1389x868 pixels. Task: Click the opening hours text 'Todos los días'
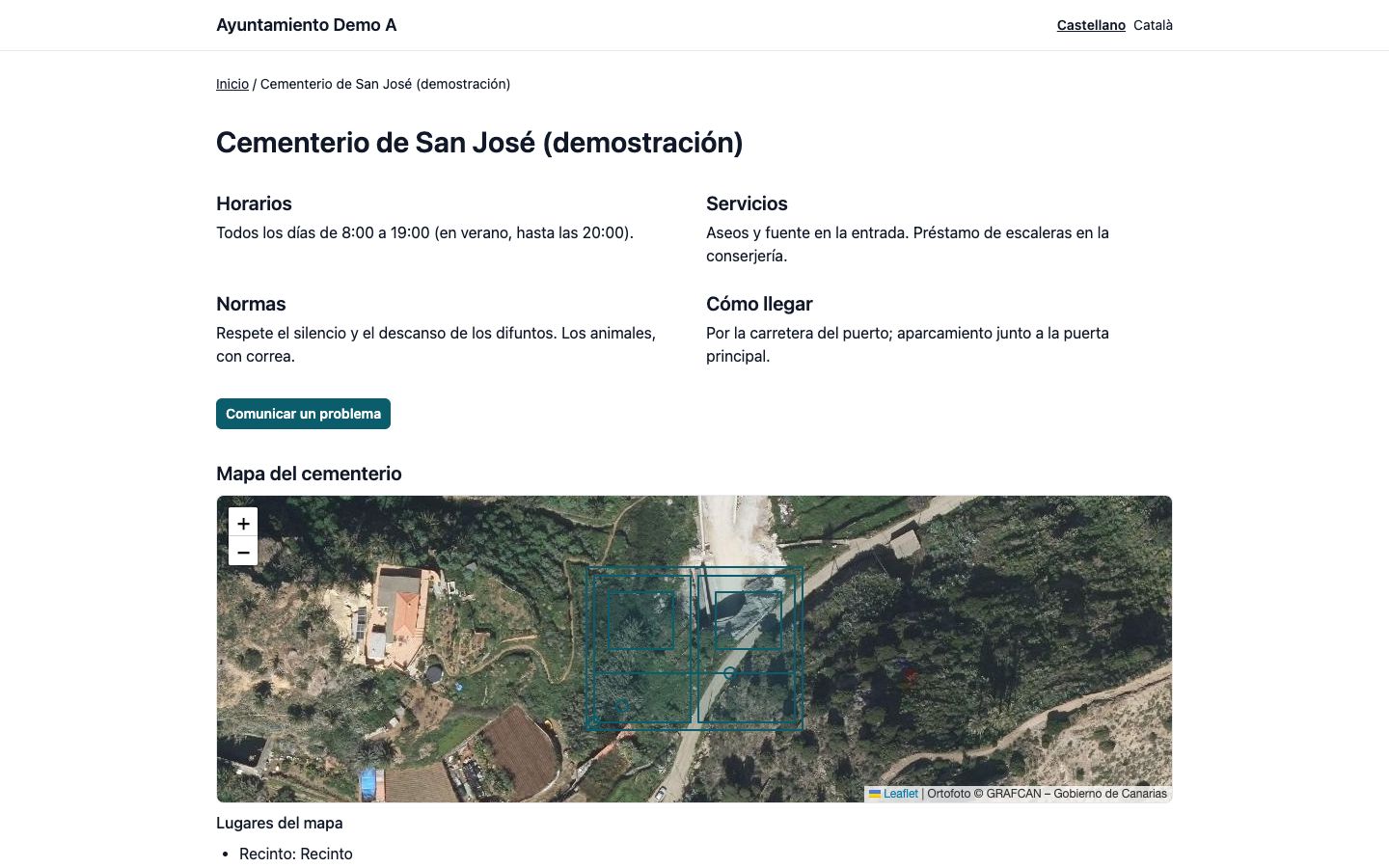click(424, 232)
